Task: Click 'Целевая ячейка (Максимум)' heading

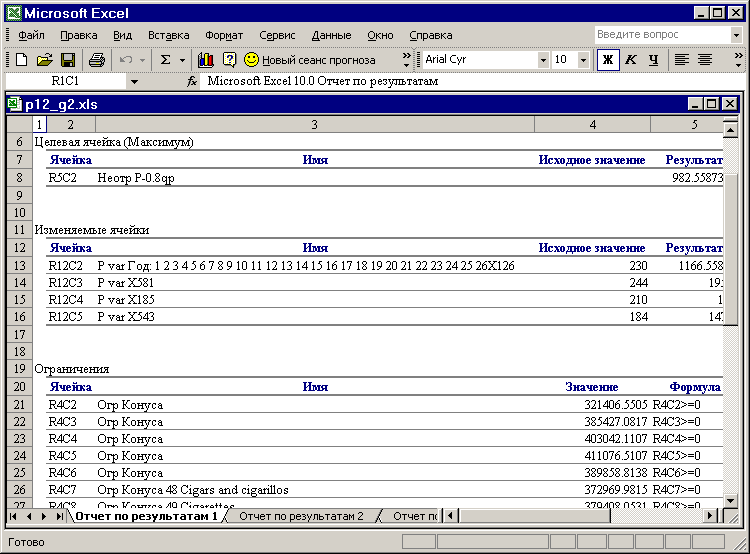Action: (x=114, y=142)
